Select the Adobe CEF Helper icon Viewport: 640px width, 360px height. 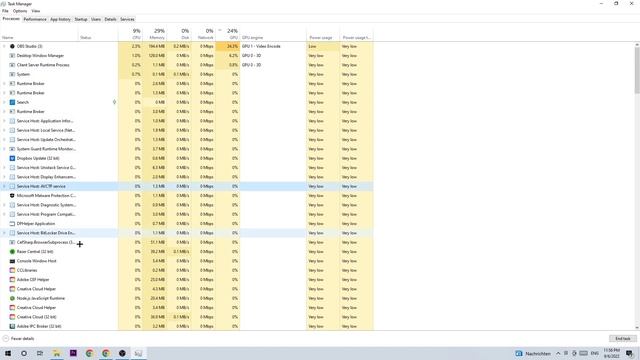point(12,280)
